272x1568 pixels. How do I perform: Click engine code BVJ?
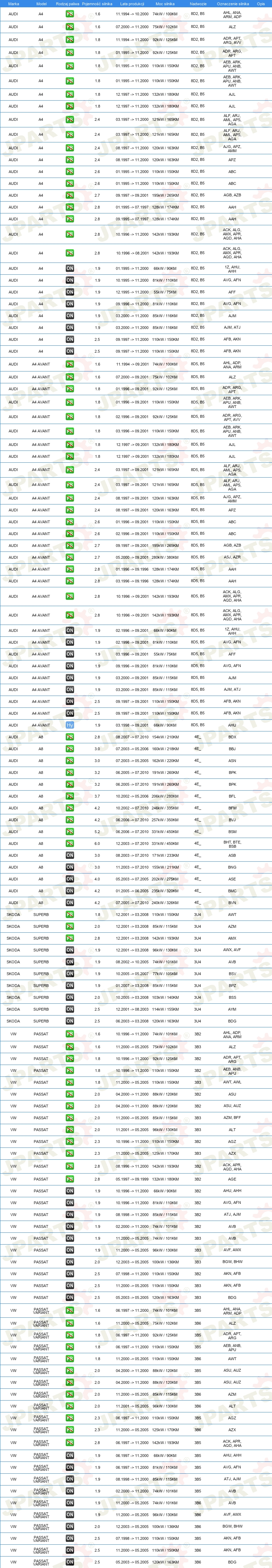232,820
